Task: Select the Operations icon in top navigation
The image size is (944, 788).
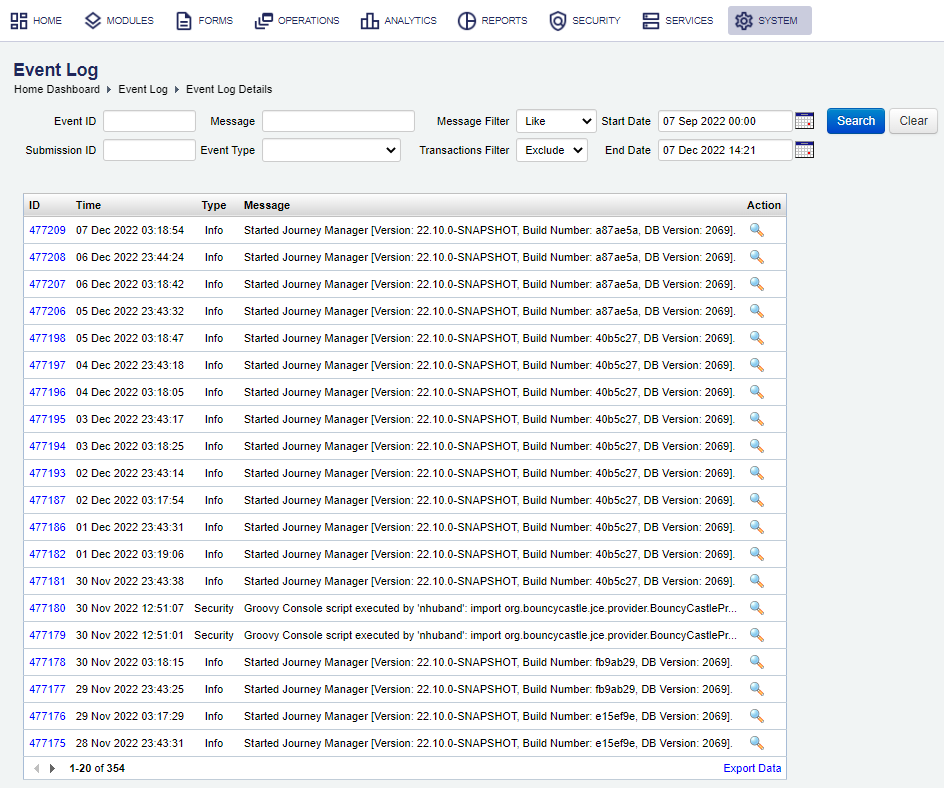Action: coord(262,20)
